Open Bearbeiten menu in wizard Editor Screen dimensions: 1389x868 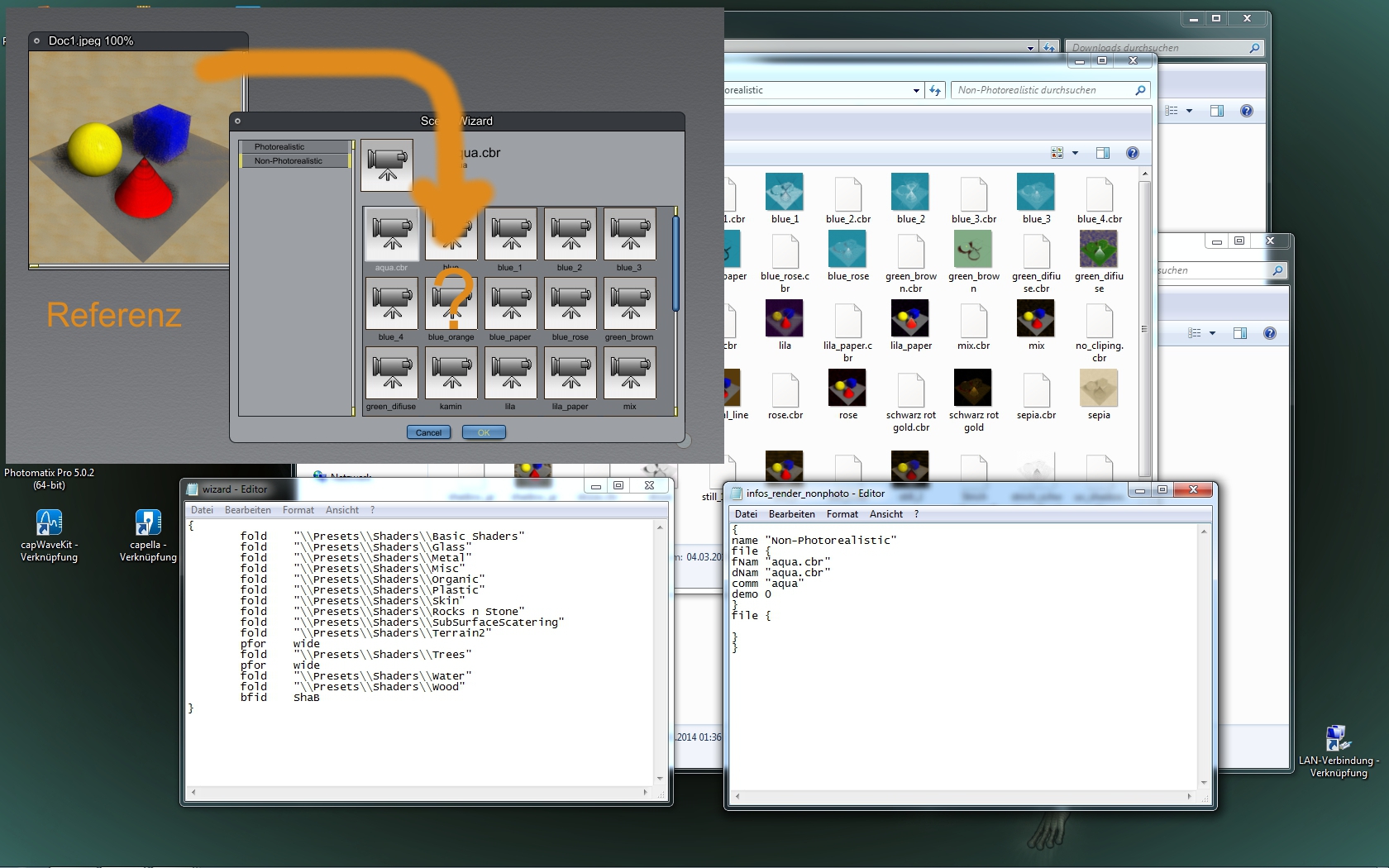[248, 510]
